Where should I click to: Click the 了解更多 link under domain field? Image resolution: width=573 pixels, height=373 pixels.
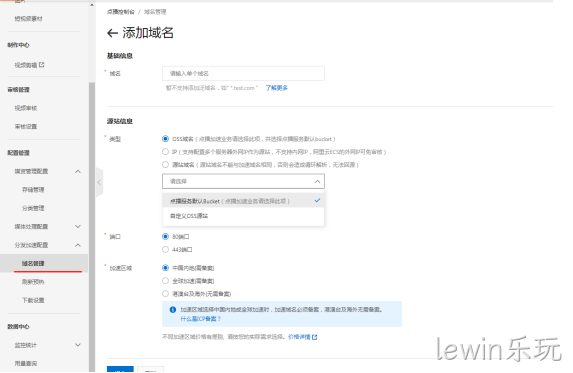(277, 88)
